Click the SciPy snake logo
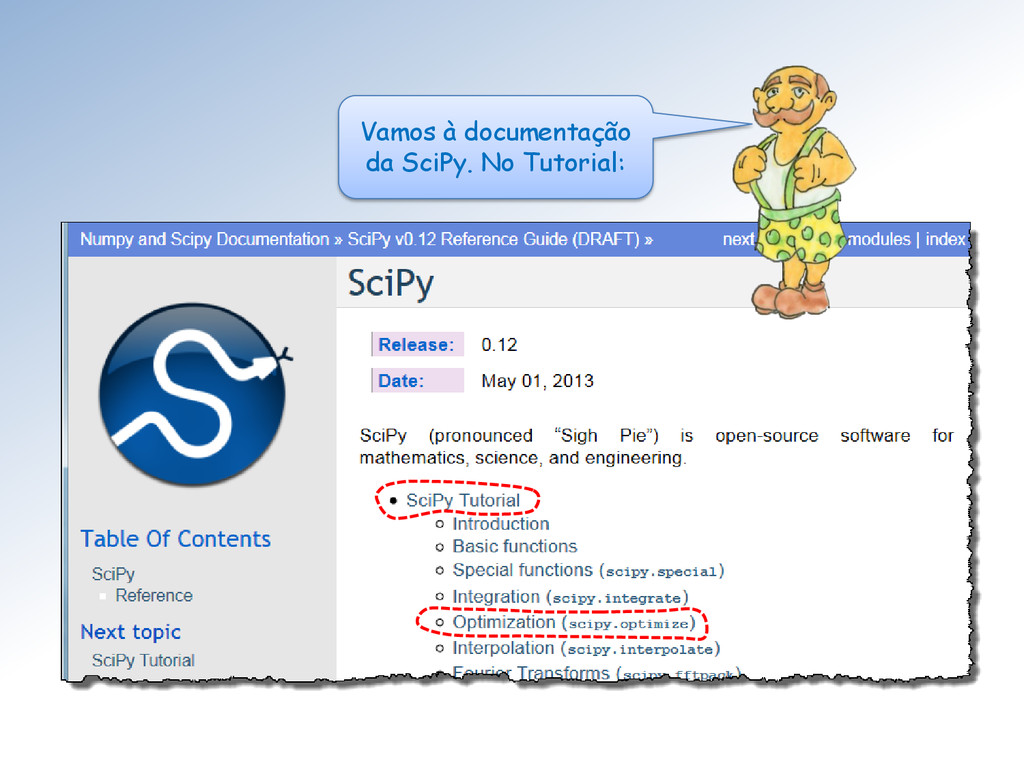Image resolution: width=1024 pixels, height=768 pixels. pos(194,394)
